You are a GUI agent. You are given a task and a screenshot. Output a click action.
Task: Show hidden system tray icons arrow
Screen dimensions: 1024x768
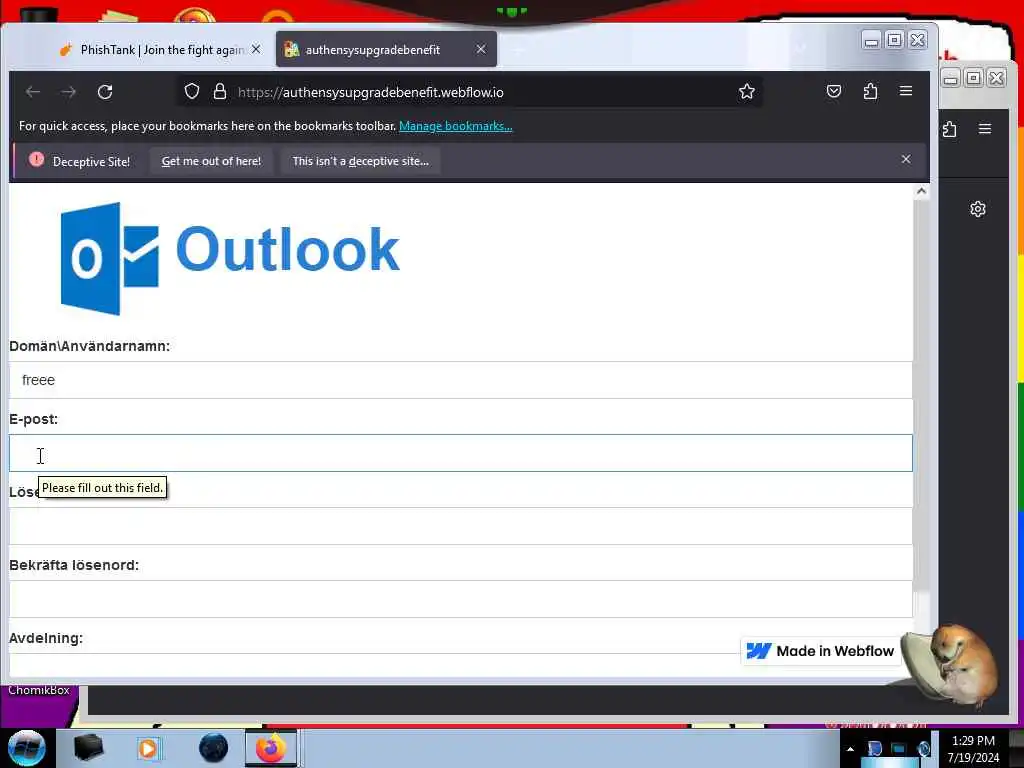(850, 748)
